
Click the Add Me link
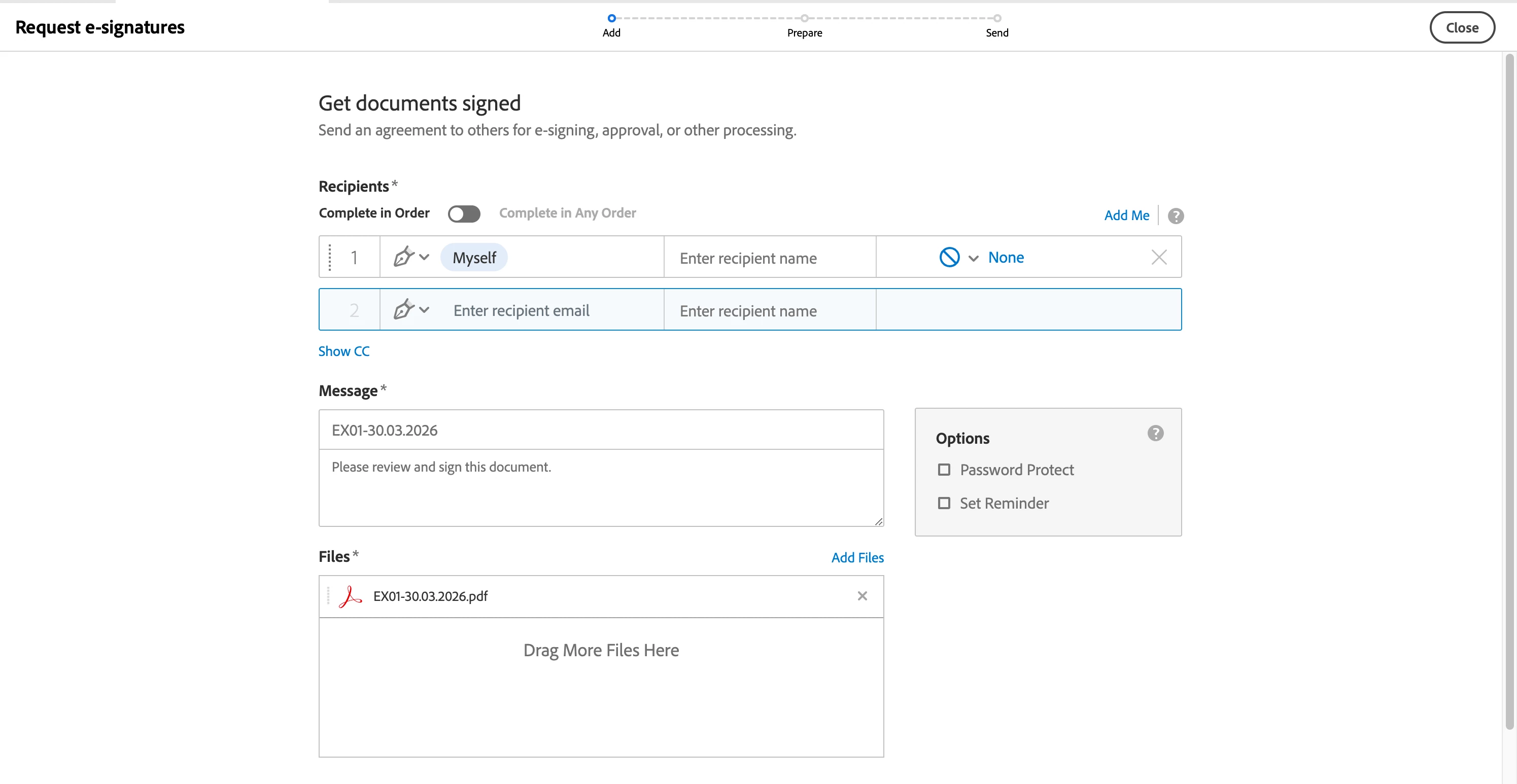click(x=1126, y=216)
